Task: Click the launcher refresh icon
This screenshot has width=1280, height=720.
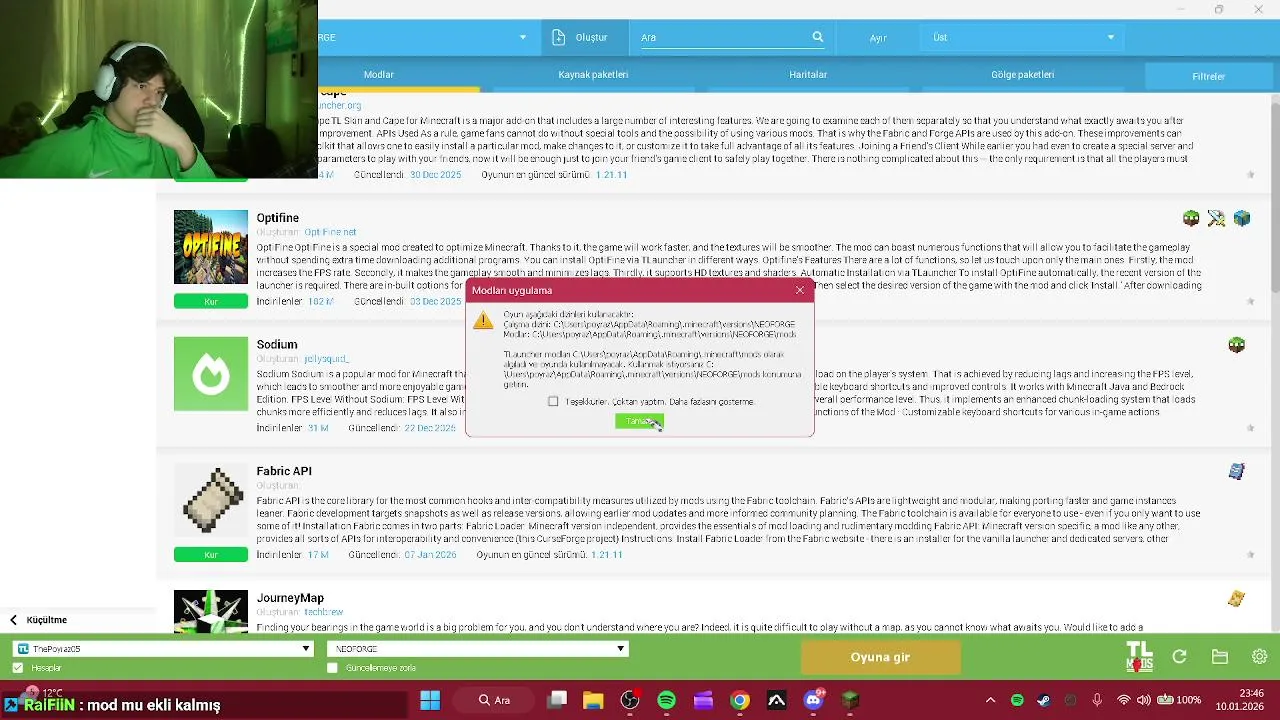Action: point(1179,657)
